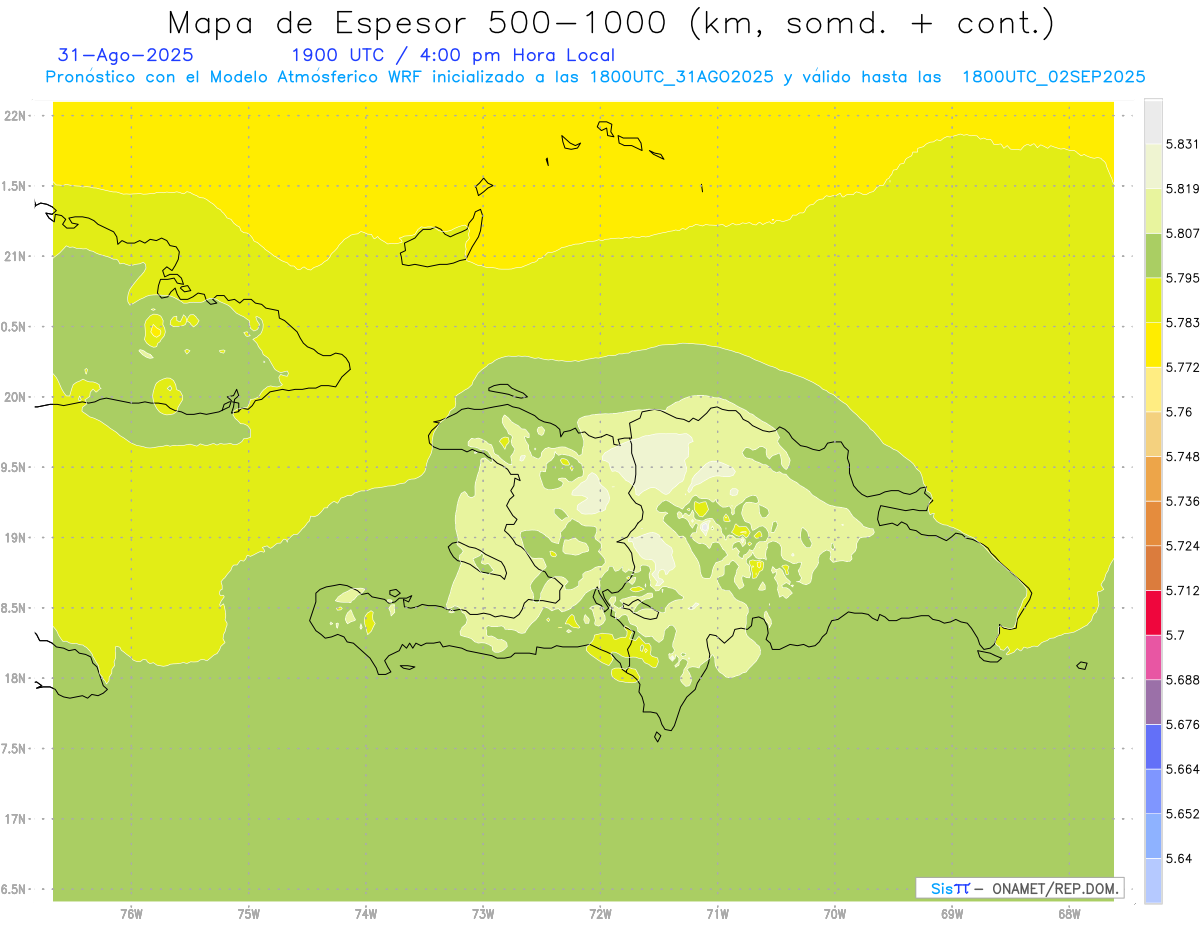This screenshot has width=1200, height=927.
Task: Click the longitude axis label "72W"
Action: (600, 914)
